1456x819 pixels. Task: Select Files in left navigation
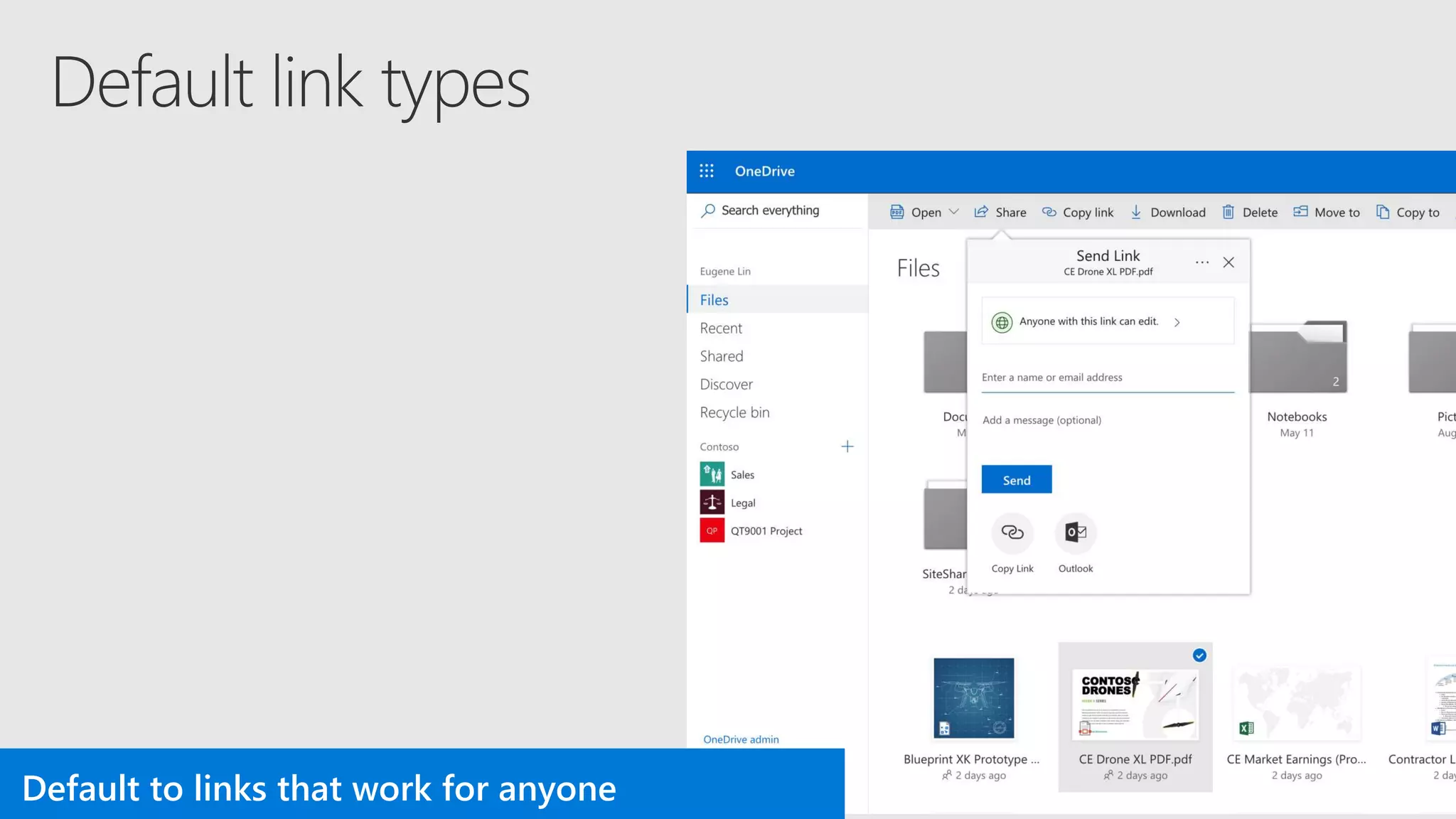[x=778, y=299]
